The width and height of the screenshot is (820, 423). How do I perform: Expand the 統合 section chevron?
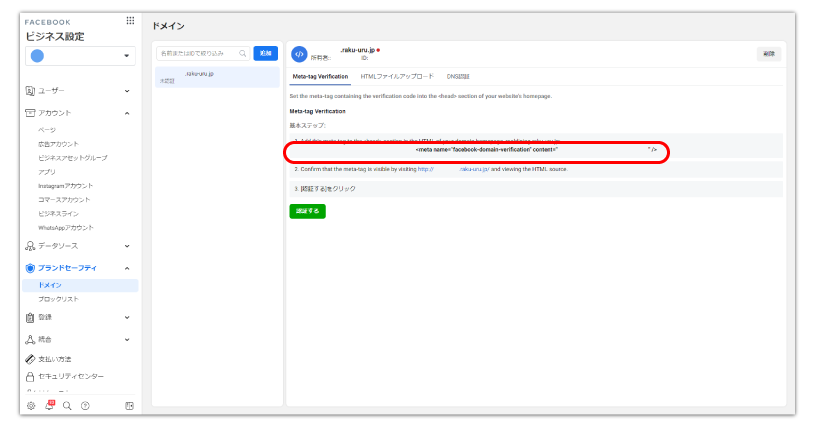coord(127,340)
